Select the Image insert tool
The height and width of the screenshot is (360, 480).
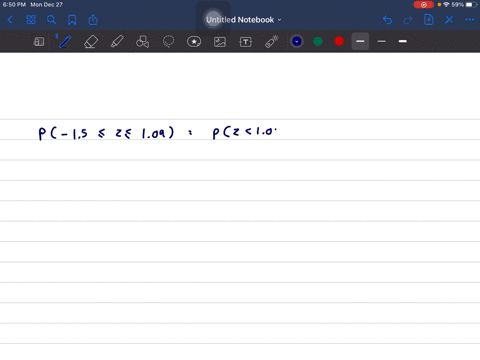coord(220,42)
